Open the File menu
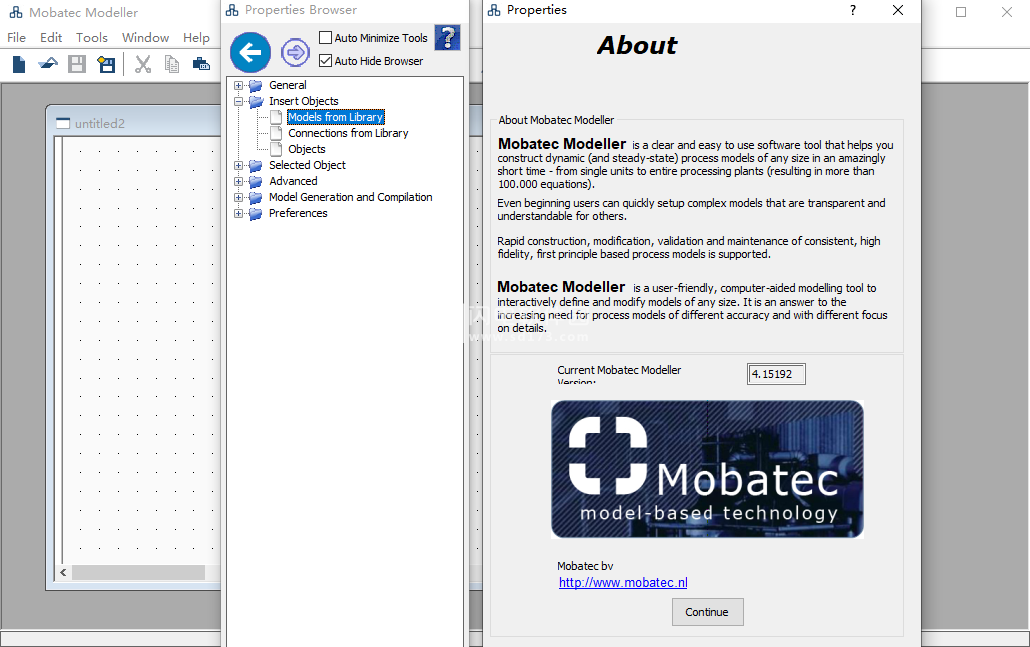The image size is (1030, 647). click(x=16, y=37)
